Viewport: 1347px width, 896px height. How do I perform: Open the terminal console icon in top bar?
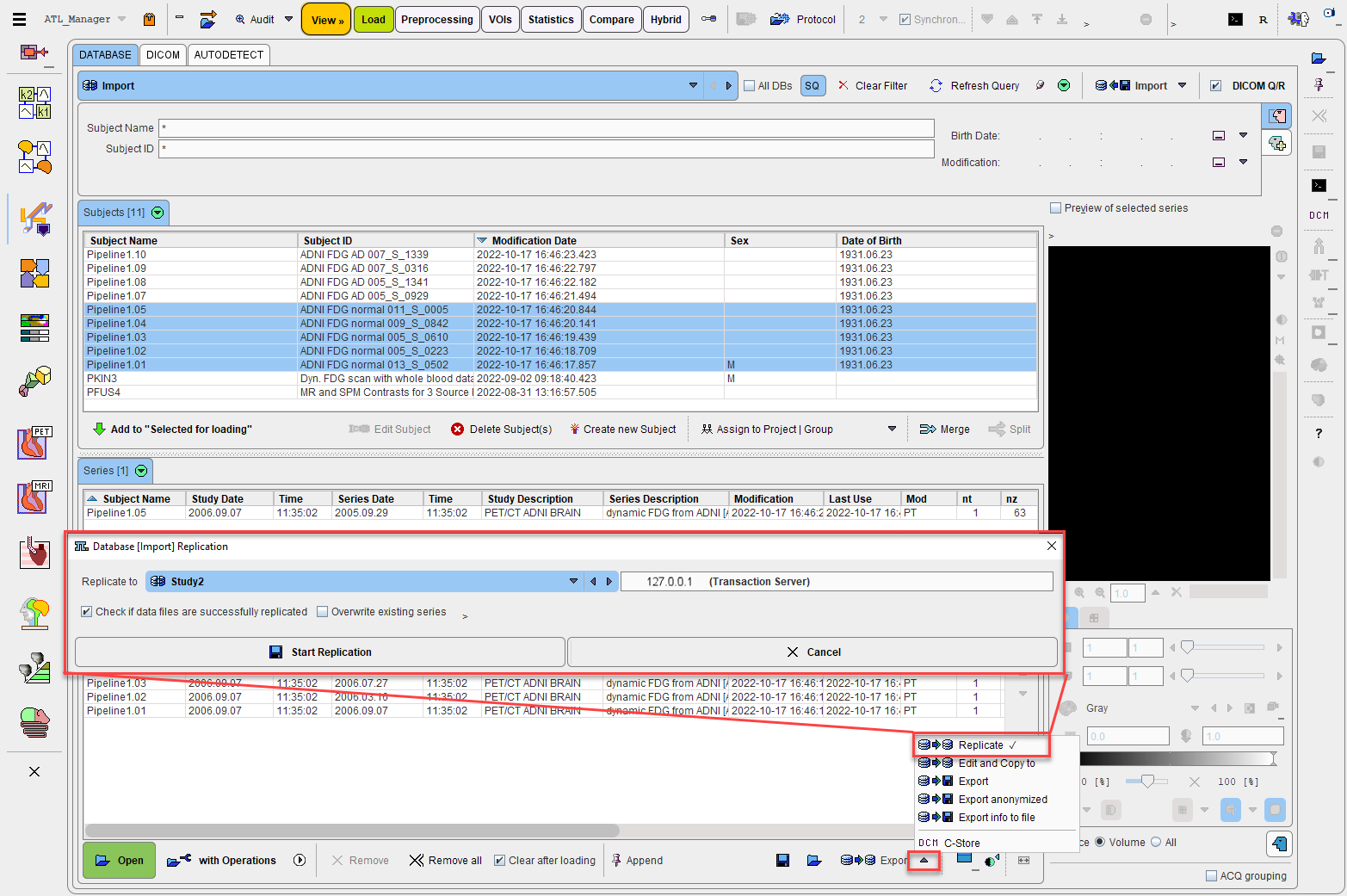1235,19
